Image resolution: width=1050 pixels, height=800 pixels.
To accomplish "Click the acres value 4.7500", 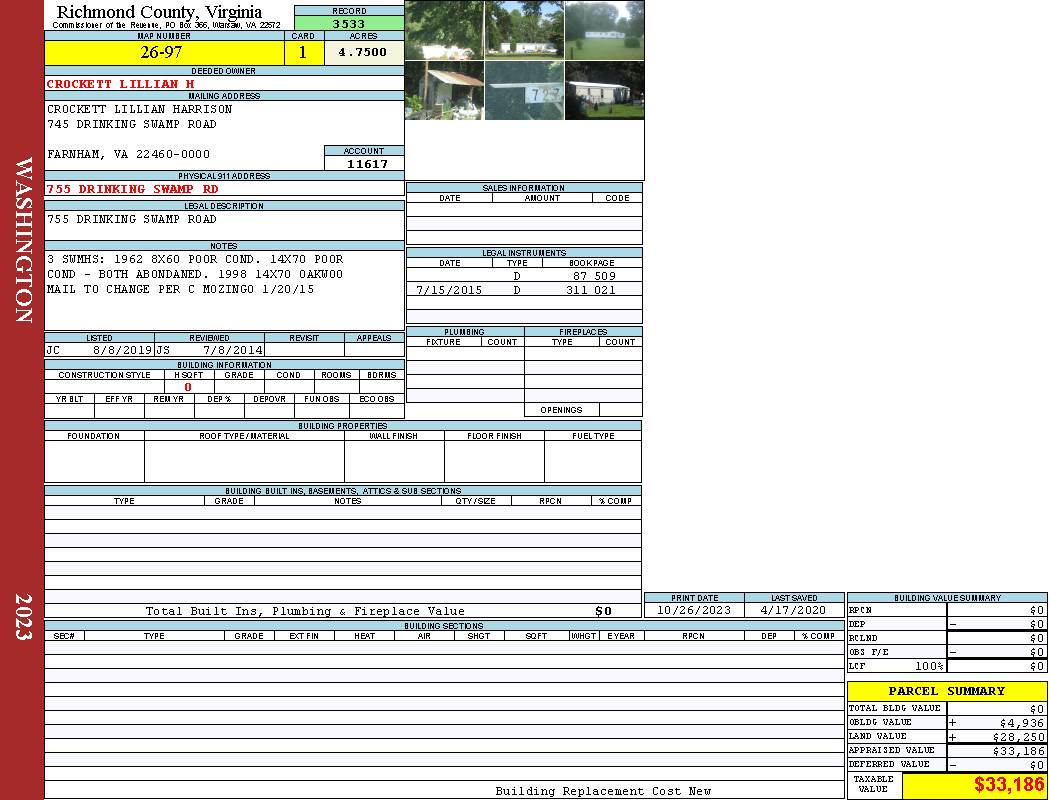I will 363,53.
